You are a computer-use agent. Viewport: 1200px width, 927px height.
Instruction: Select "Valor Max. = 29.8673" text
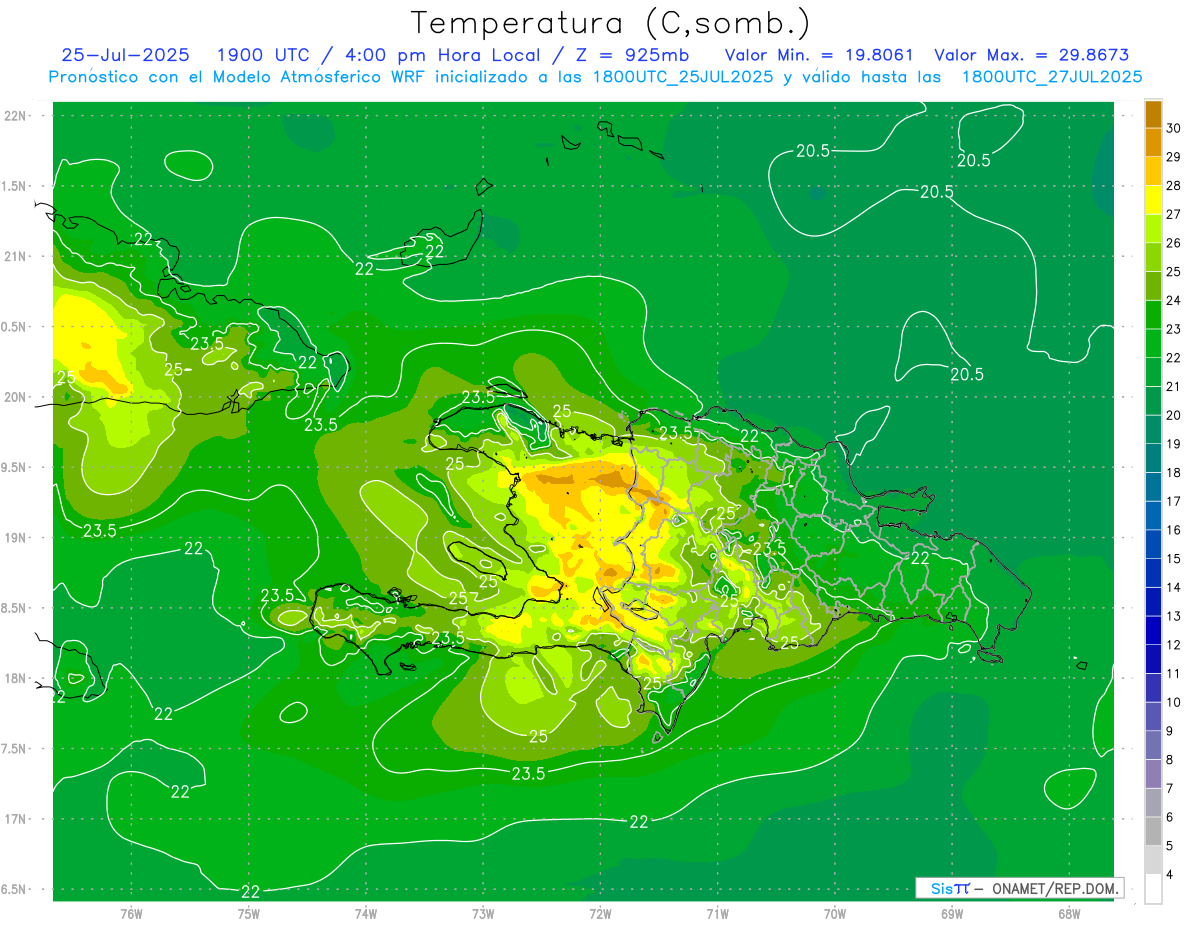click(1032, 55)
